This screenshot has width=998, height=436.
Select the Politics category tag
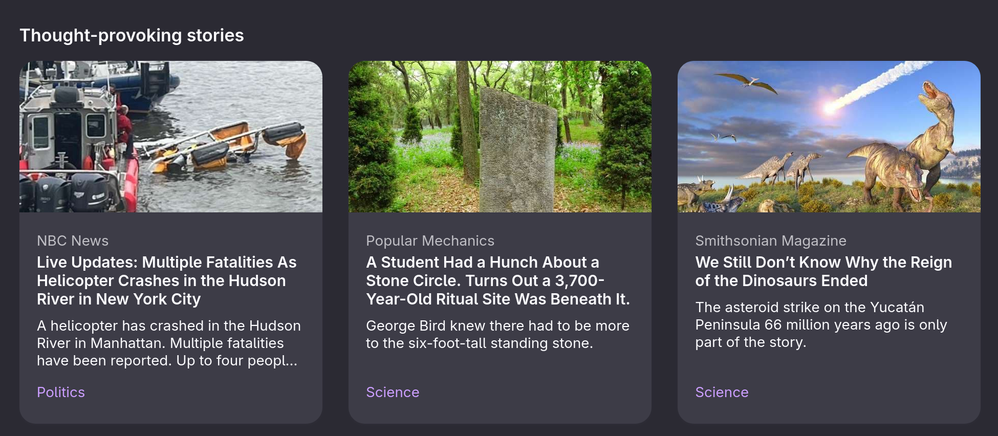click(61, 392)
